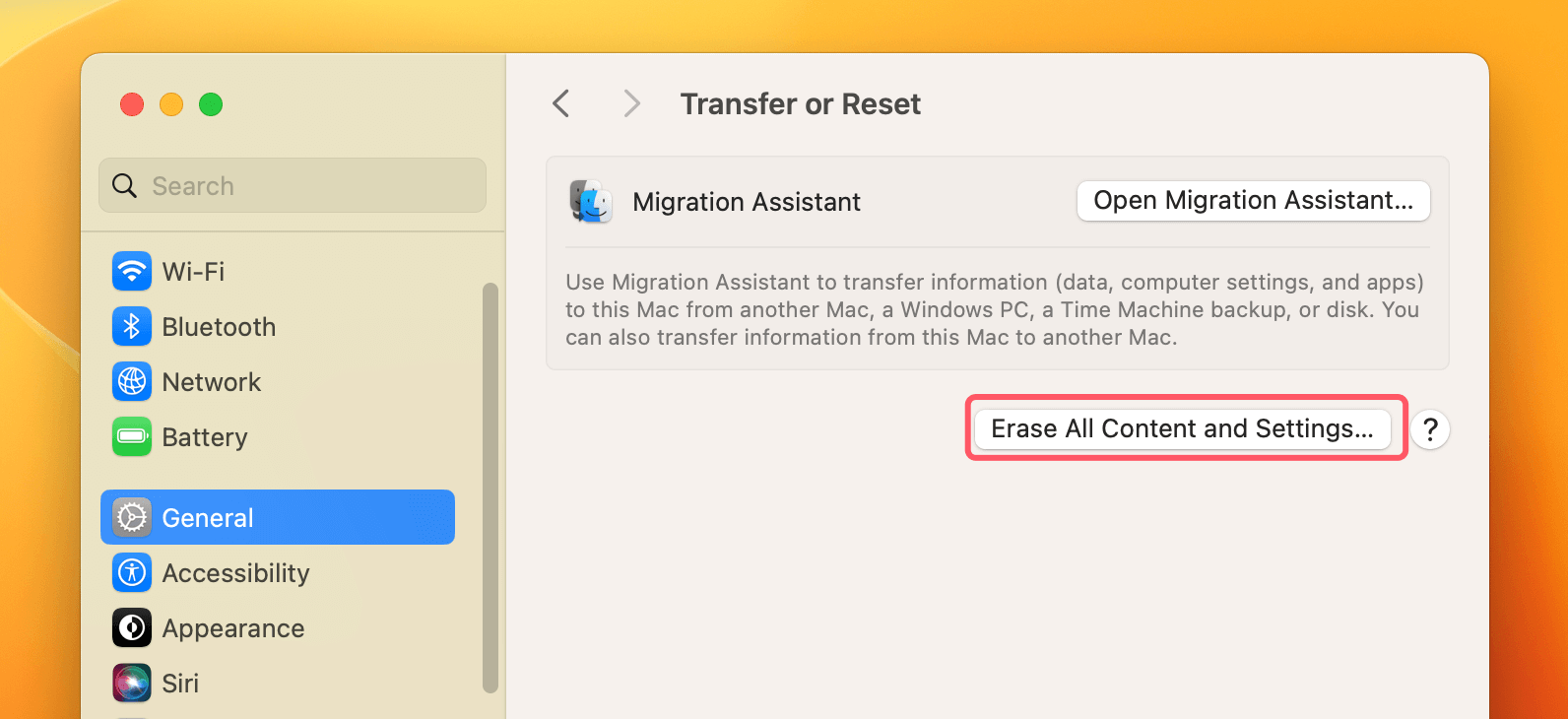
Task: Select Wi-Fi label in sidebar
Action: coord(193,271)
